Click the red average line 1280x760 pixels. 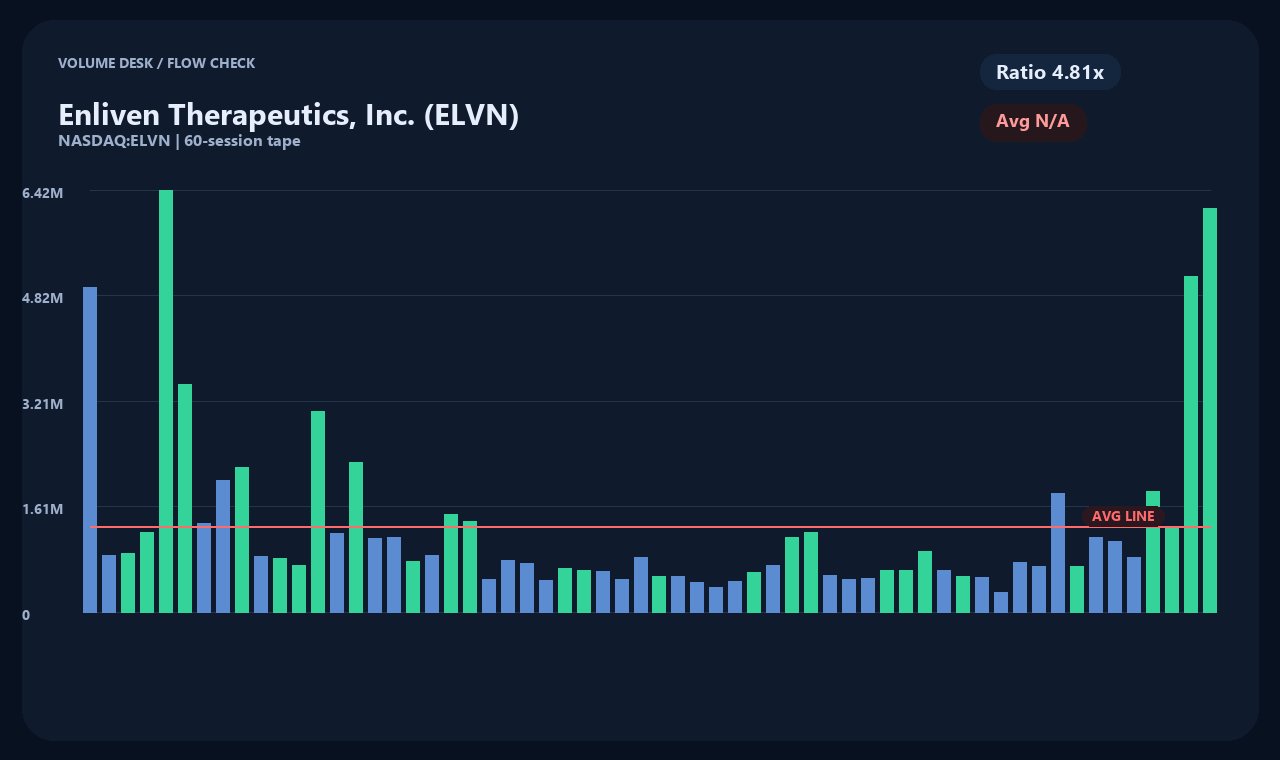[650, 526]
